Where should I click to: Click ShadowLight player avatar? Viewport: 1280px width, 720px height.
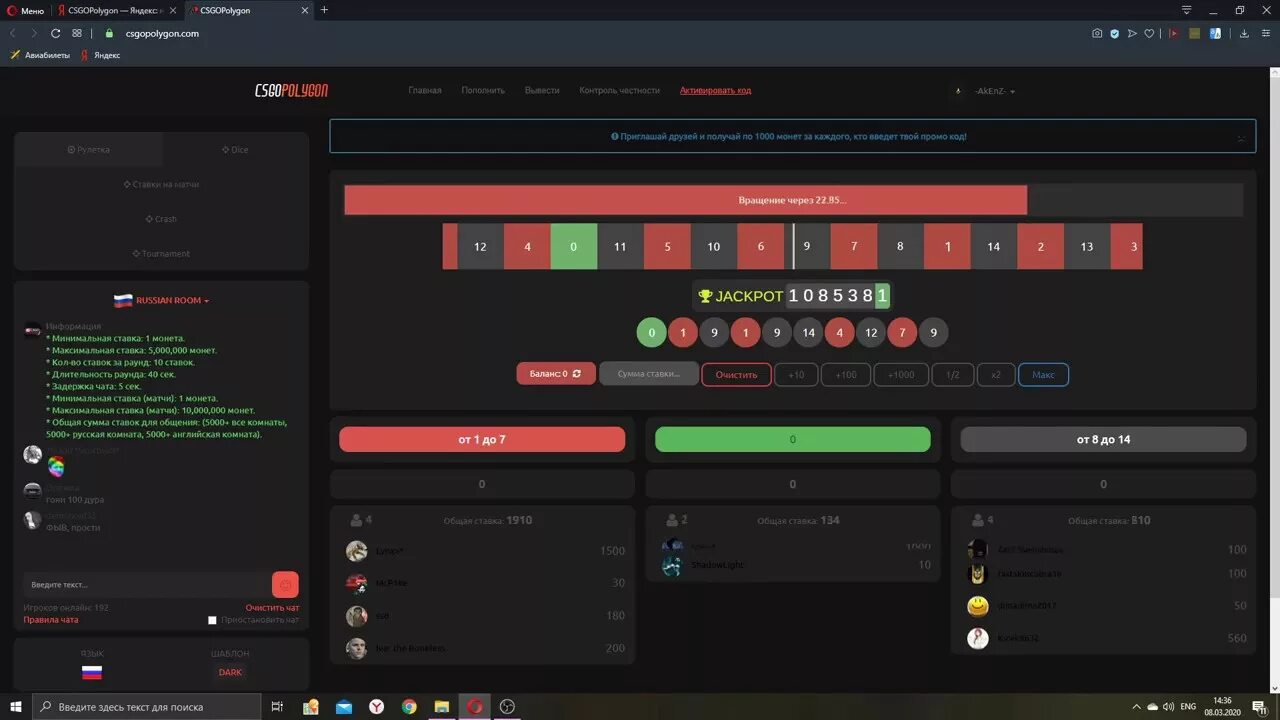point(672,565)
